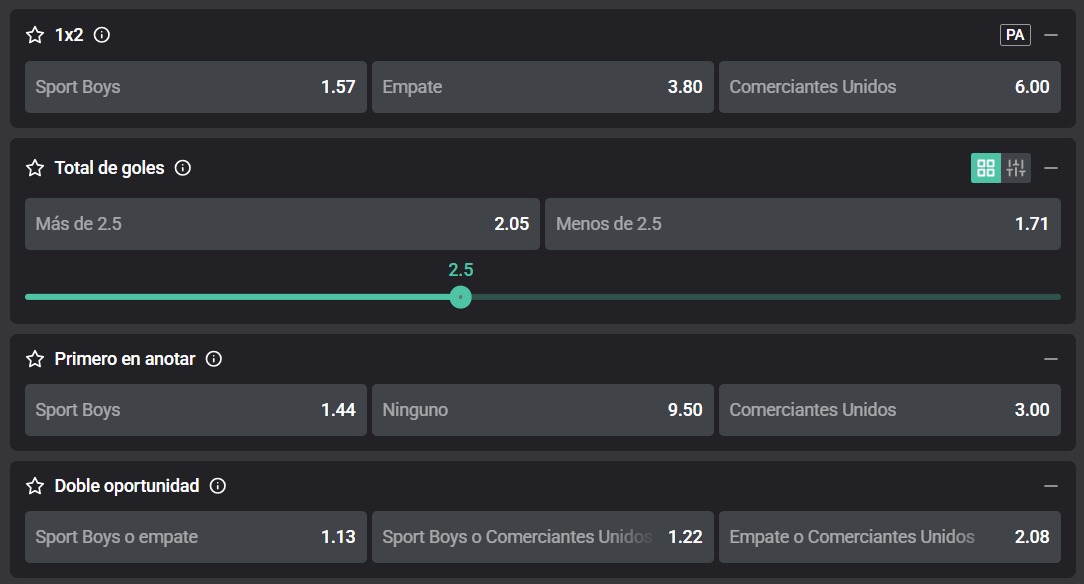Toggle the PA badge in 1x2 header
The image size is (1084, 584).
coord(1015,35)
